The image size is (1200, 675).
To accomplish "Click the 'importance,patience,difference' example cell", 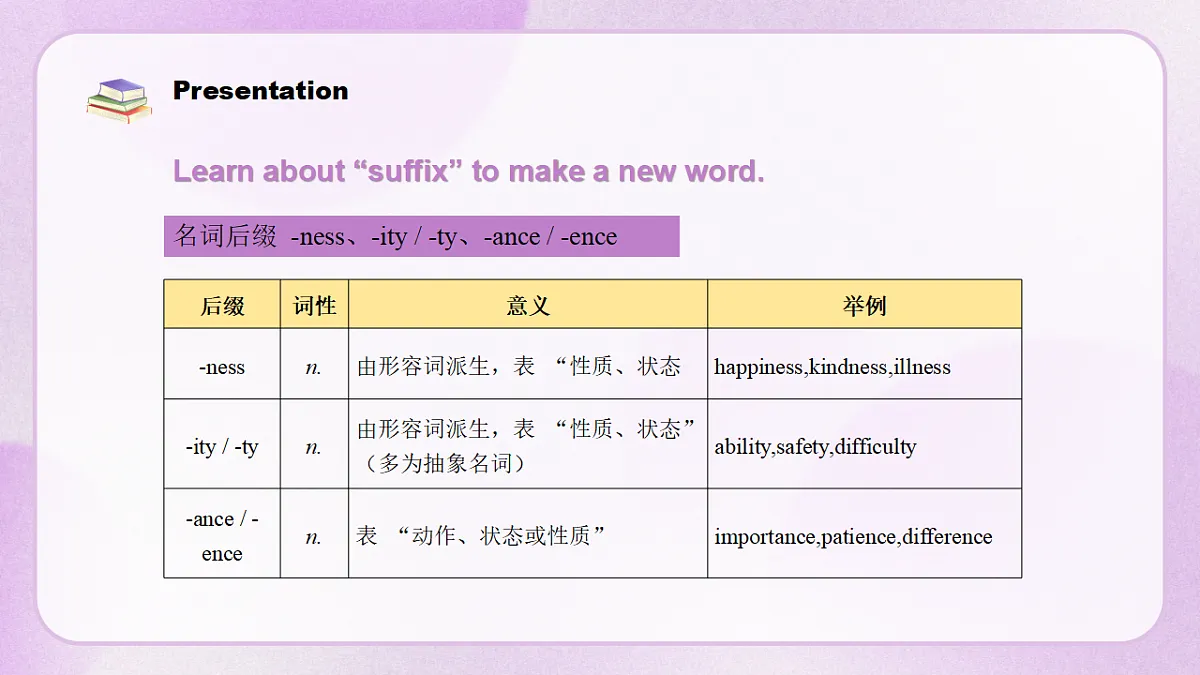I will click(865, 534).
